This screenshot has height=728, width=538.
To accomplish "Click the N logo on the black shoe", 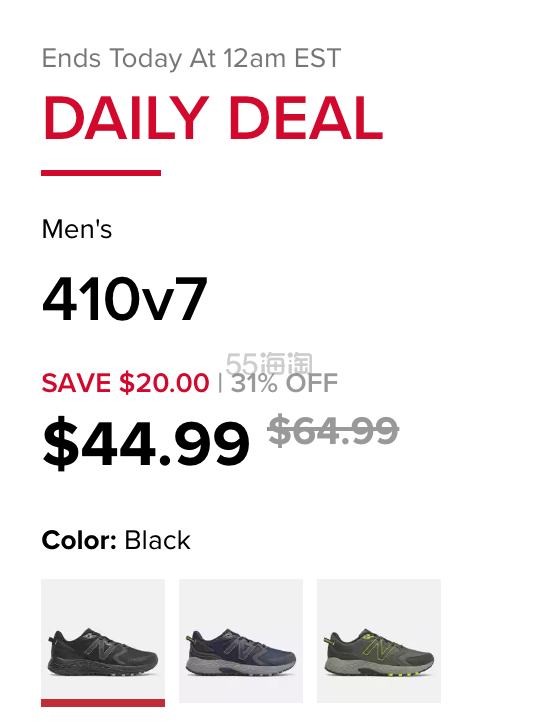I will point(102,648).
